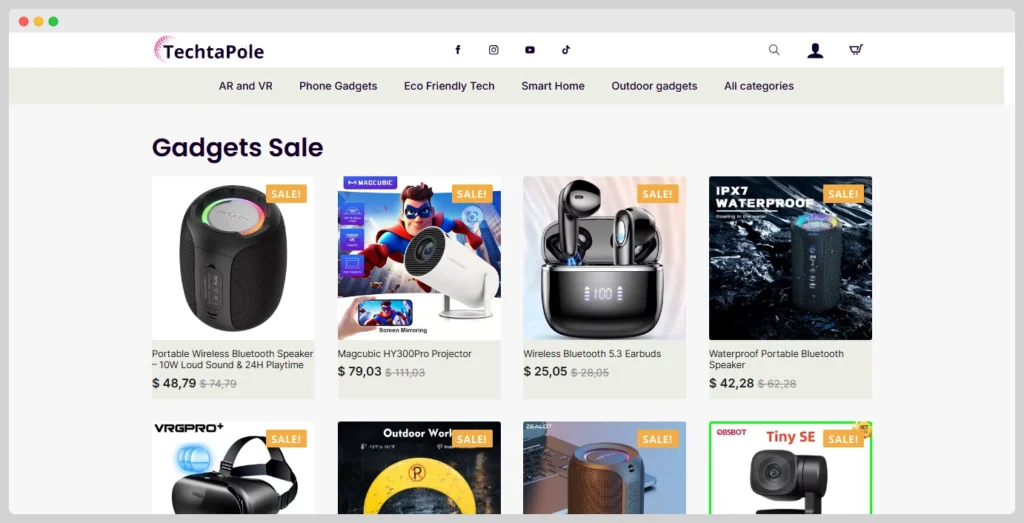Screen dimensions: 1024x523
Task: Open the AR and VR category
Action: (x=245, y=86)
